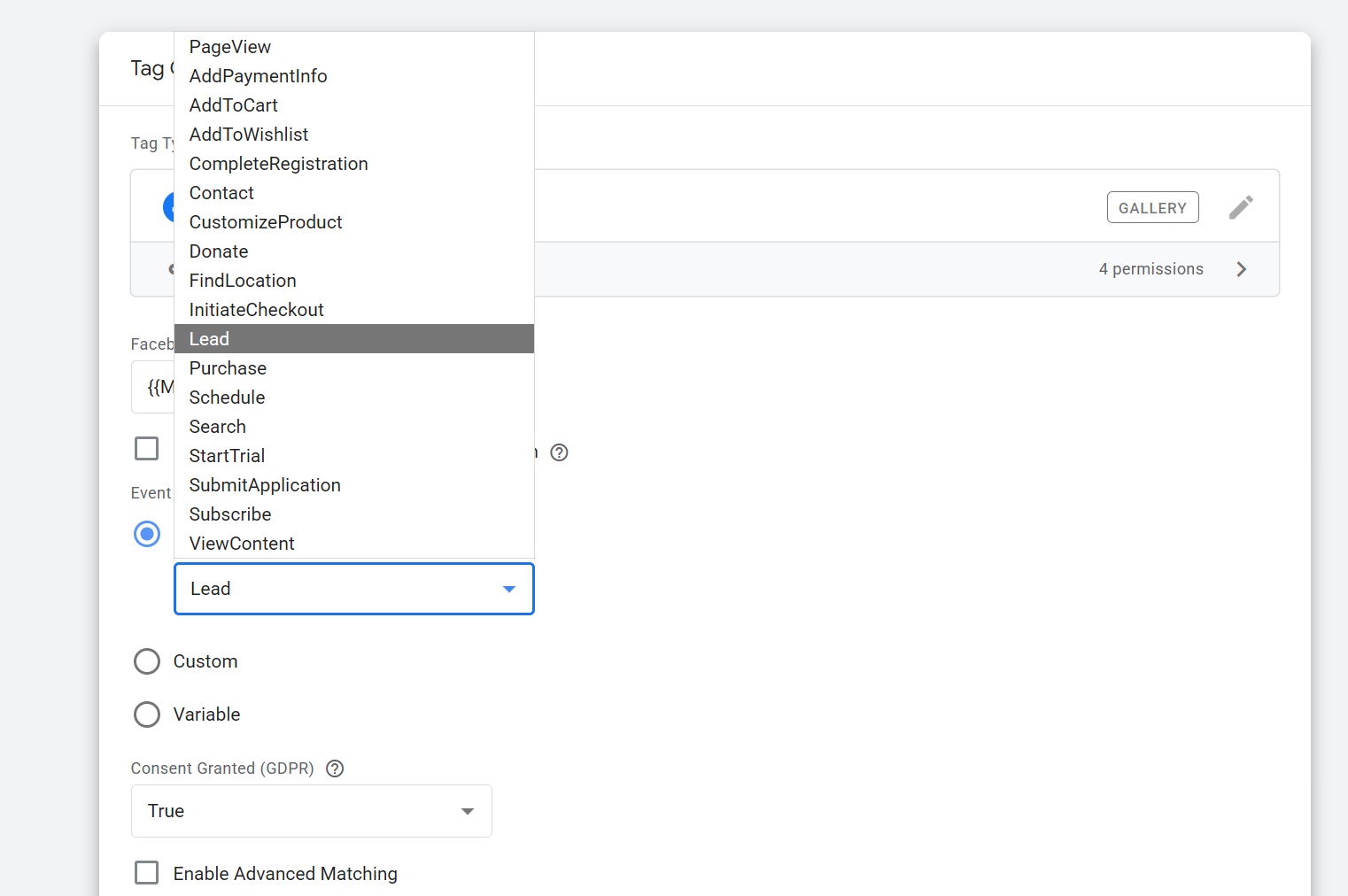This screenshot has width=1348, height=896.
Task: Click the help icon beside the partially hidden checkbox label
Action: pyautogui.click(x=559, y=452)
